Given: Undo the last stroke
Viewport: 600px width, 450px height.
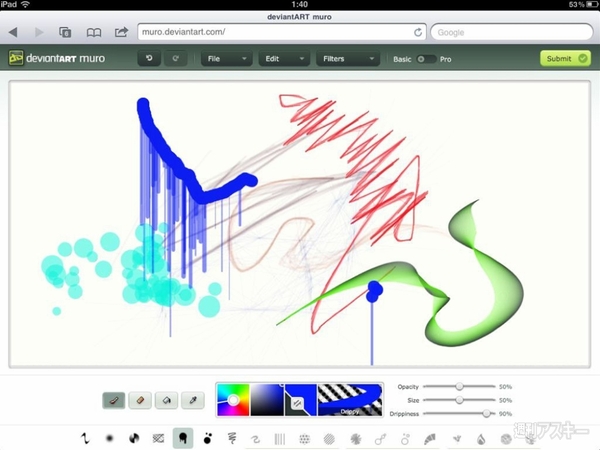Looking at the screenshot, I should (149, 59).
